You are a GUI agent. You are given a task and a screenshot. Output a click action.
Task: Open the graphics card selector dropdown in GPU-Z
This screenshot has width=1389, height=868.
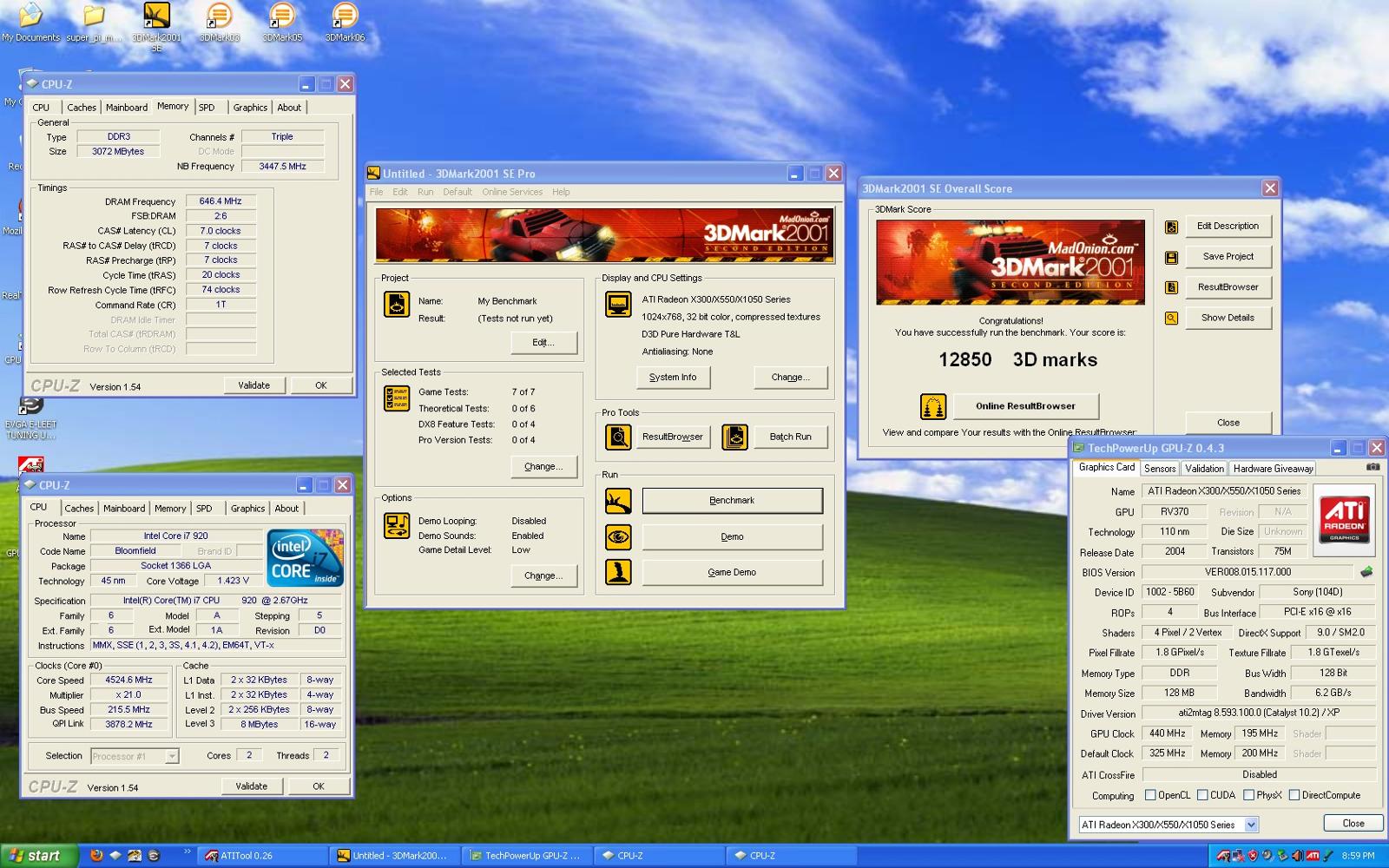(1251, 825)
